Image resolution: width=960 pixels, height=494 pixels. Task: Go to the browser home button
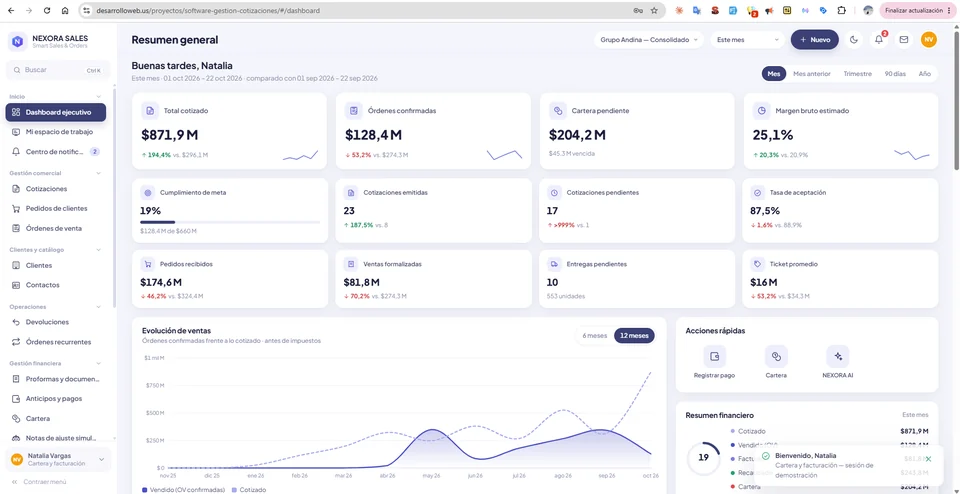click(65, 10)
